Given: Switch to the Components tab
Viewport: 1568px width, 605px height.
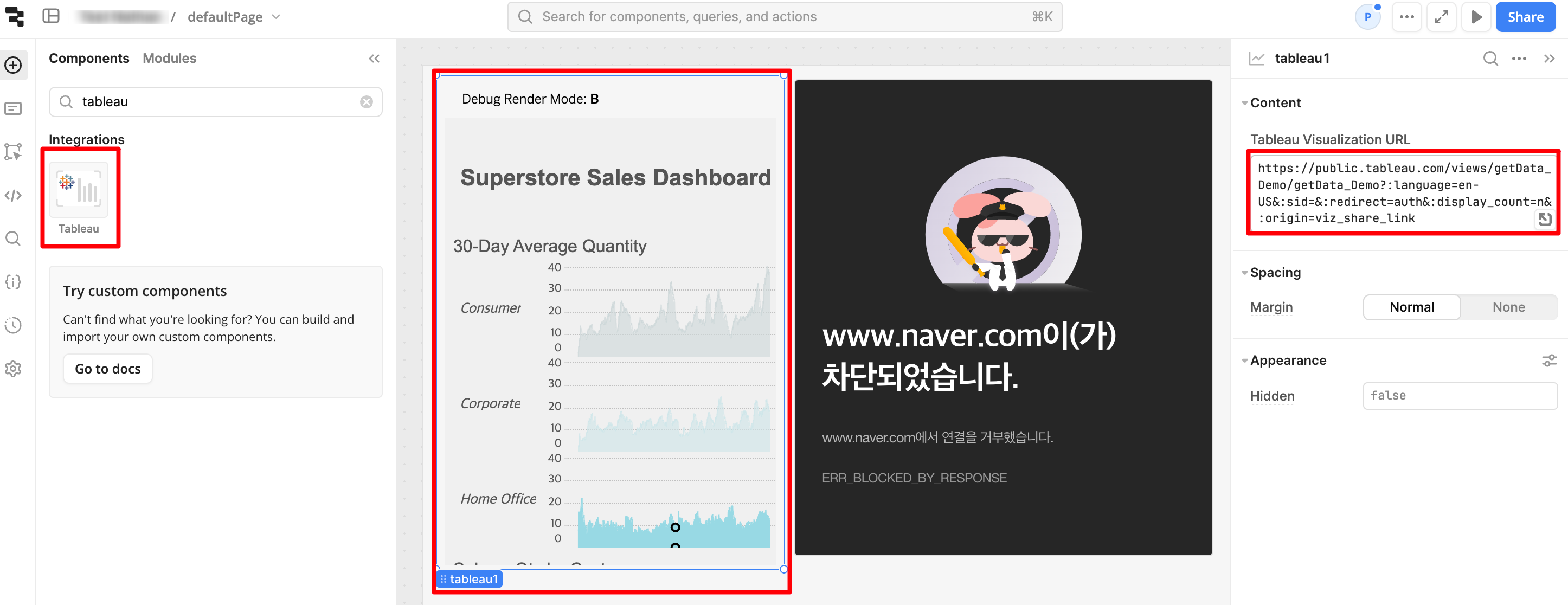Looking at the screenshot, I should point(89,59).
